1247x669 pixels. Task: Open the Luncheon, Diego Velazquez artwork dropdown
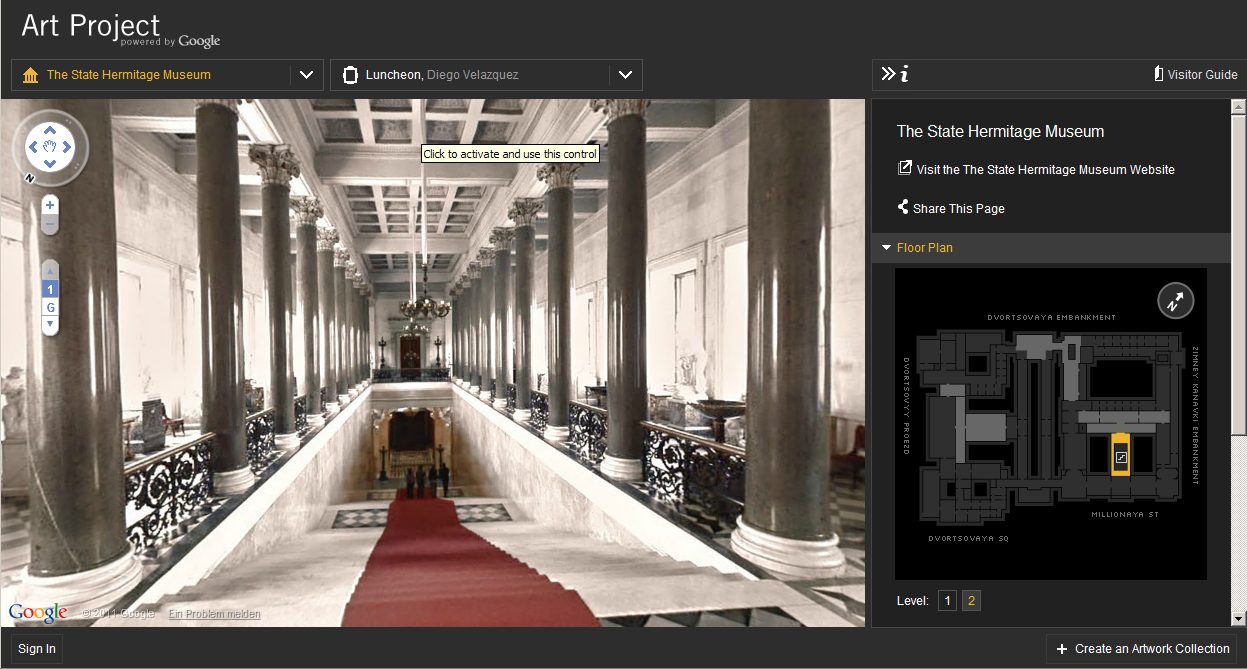click(x=486, y=75)
